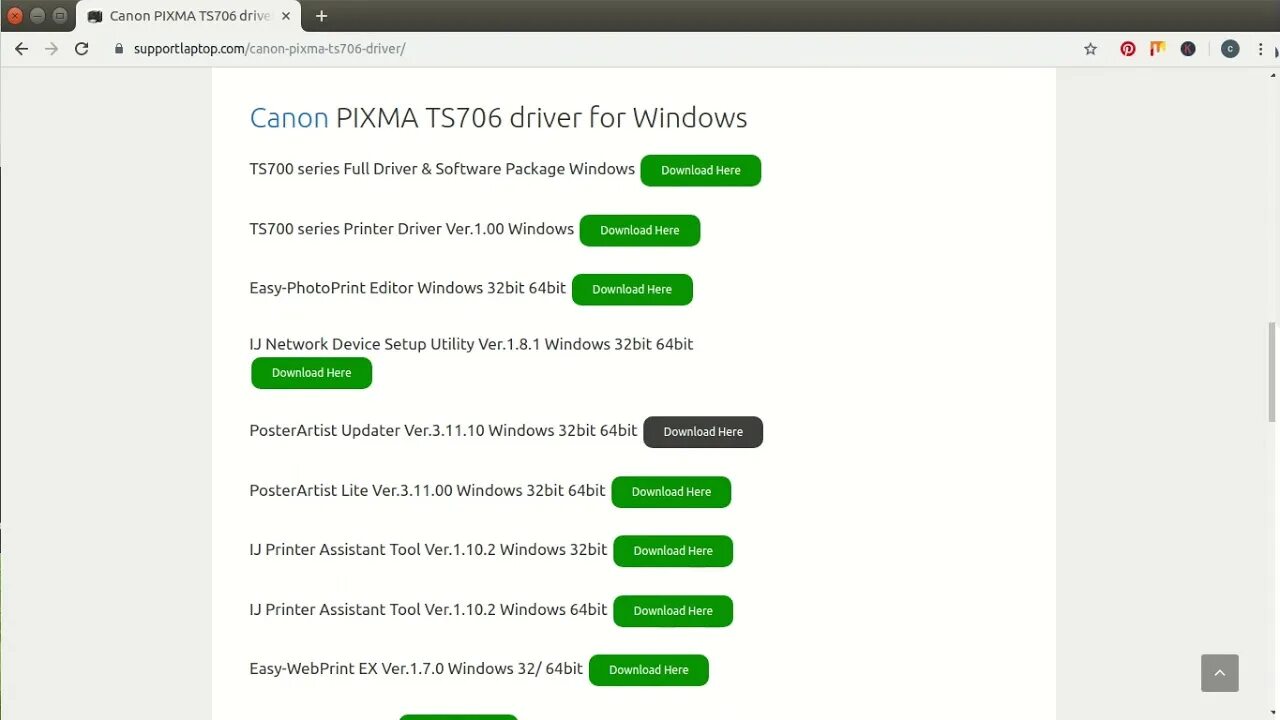Image resolution: width=1280 pixels, height=720 pixels.
Task: Click text 'PosterArtist Lite Ver.3.11.00 Windows 32bit 64bit'
Action: click(x=427, y=490)
